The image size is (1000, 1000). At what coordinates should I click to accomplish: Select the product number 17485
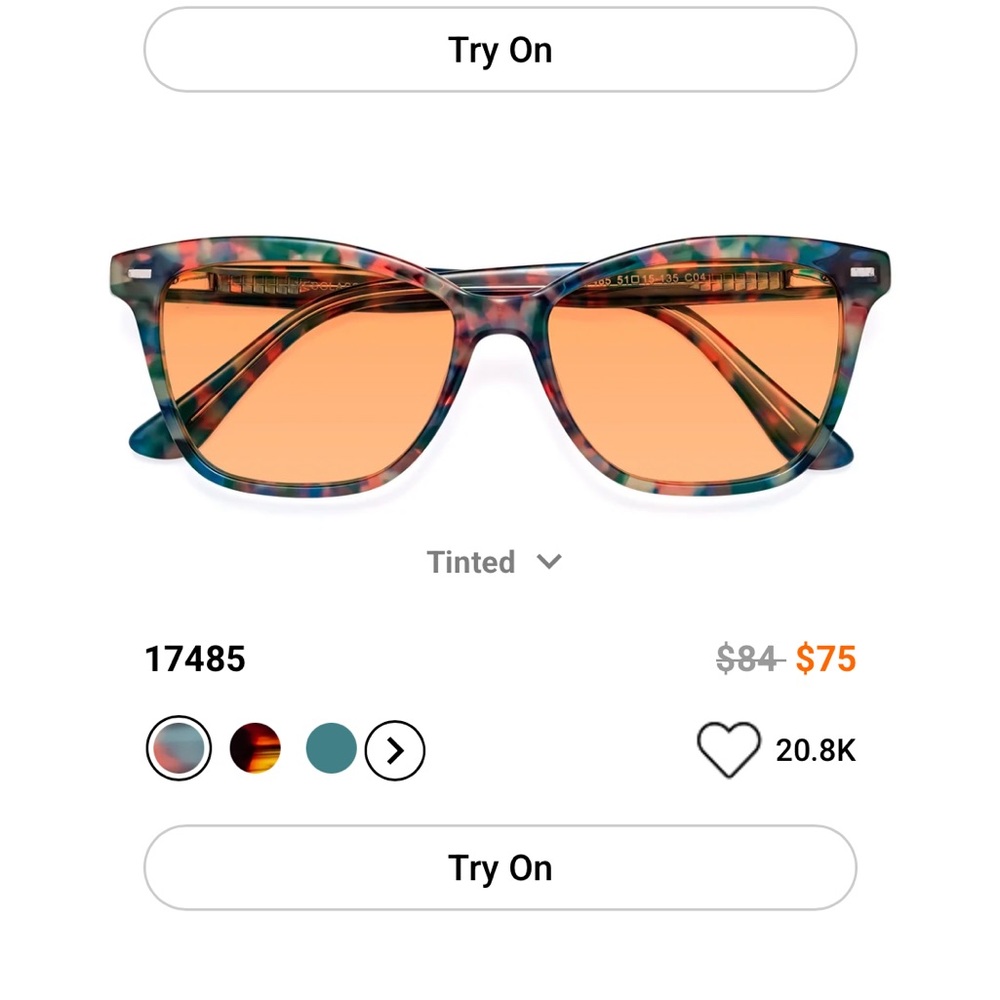196,659
